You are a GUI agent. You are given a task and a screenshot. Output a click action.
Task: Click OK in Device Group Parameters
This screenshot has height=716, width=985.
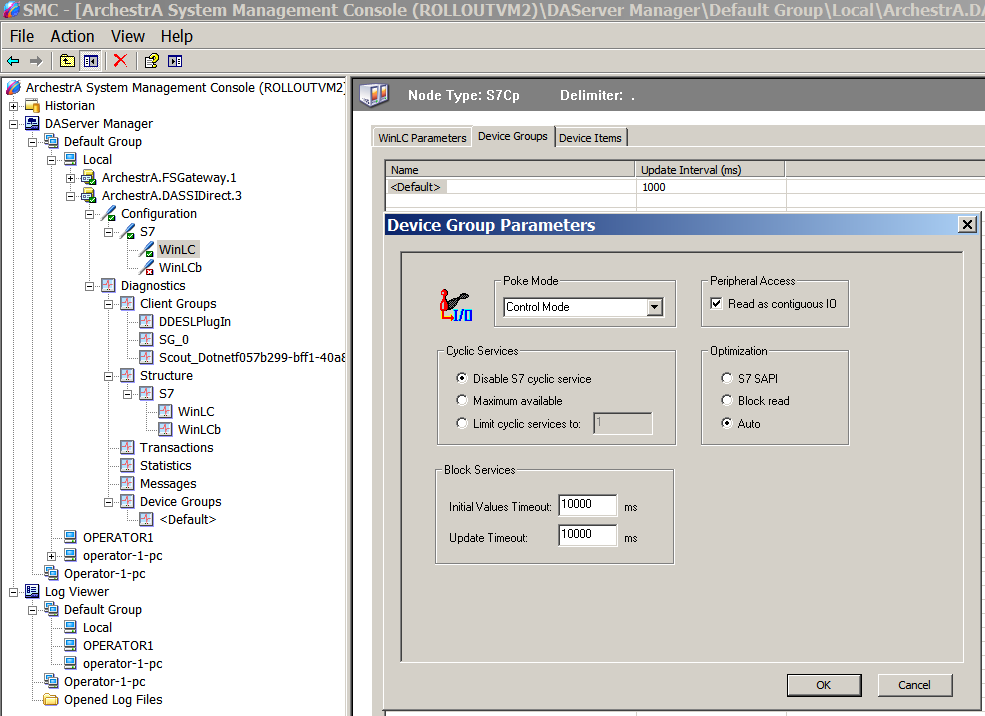pyautogui.click(x=823, y=685)
